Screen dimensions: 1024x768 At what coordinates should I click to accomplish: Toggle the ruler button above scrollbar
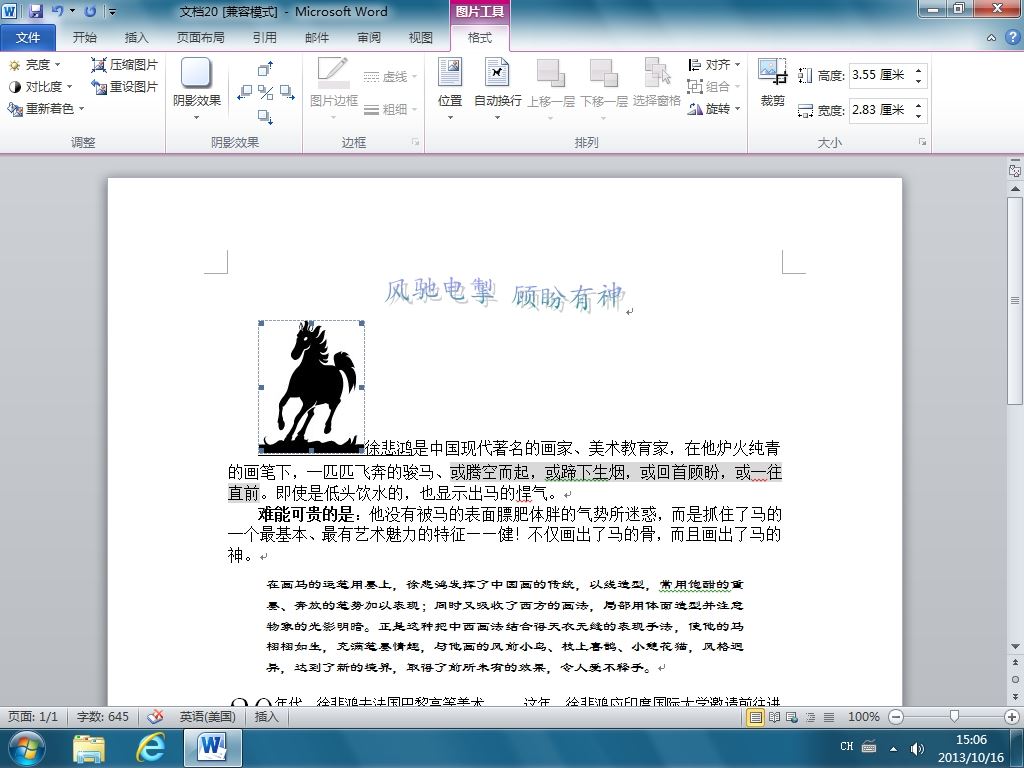(1015, 170)
